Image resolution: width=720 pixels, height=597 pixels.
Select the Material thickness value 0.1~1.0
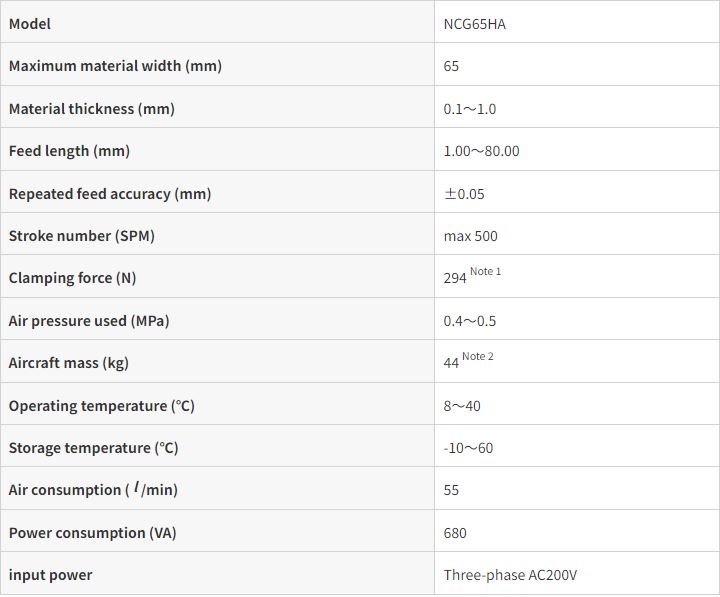point(470,109)
